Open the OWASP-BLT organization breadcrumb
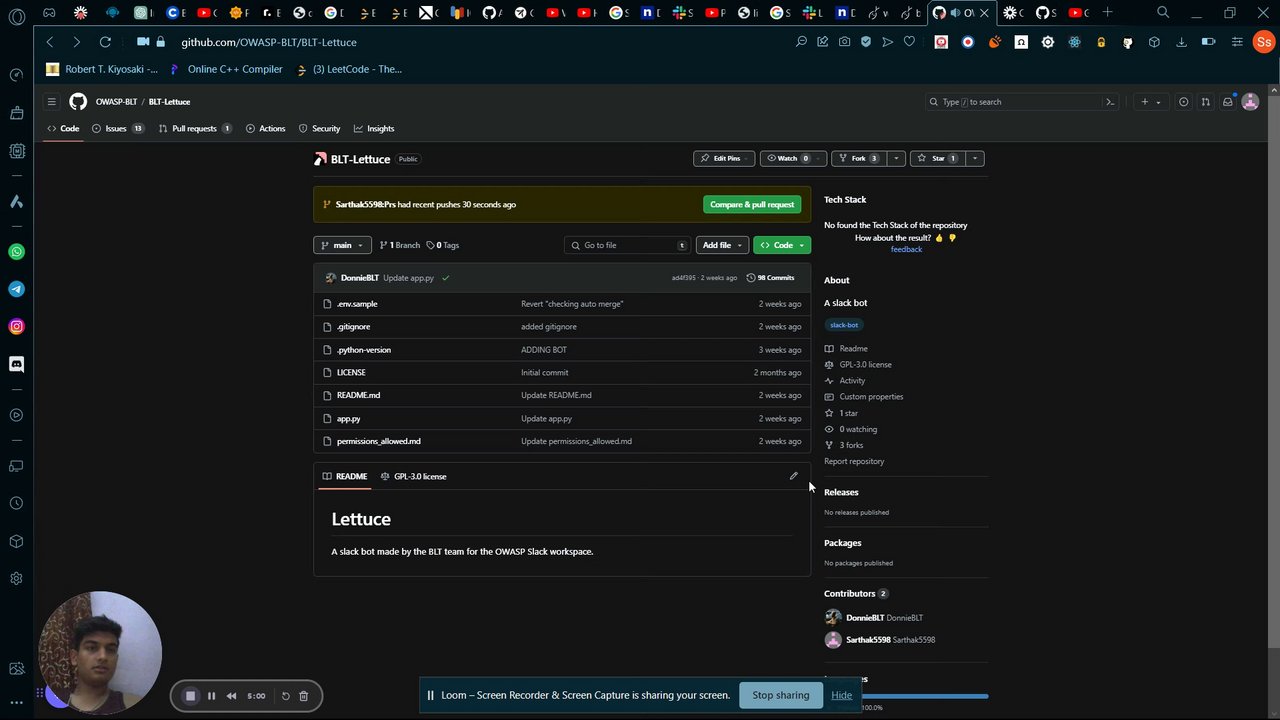This screenshot has width=1280, height=720. click(x=116, y=102)
